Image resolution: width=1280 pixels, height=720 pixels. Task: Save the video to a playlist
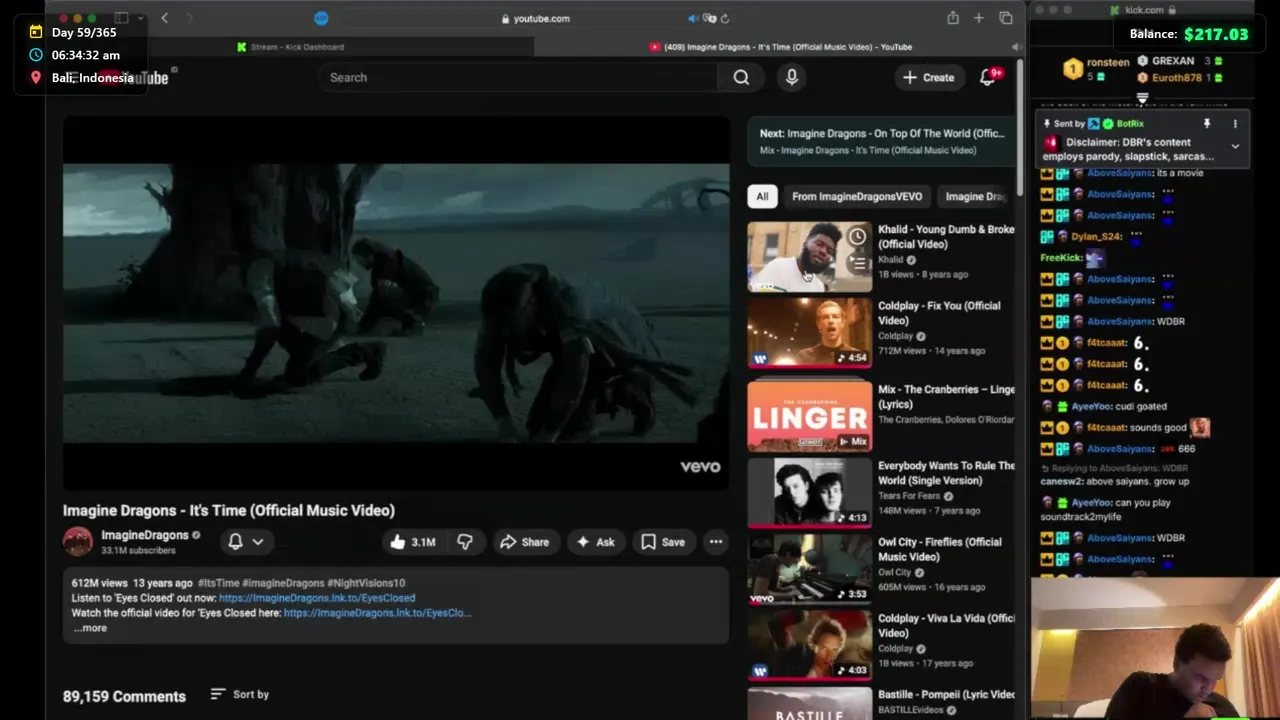point(663,542)
